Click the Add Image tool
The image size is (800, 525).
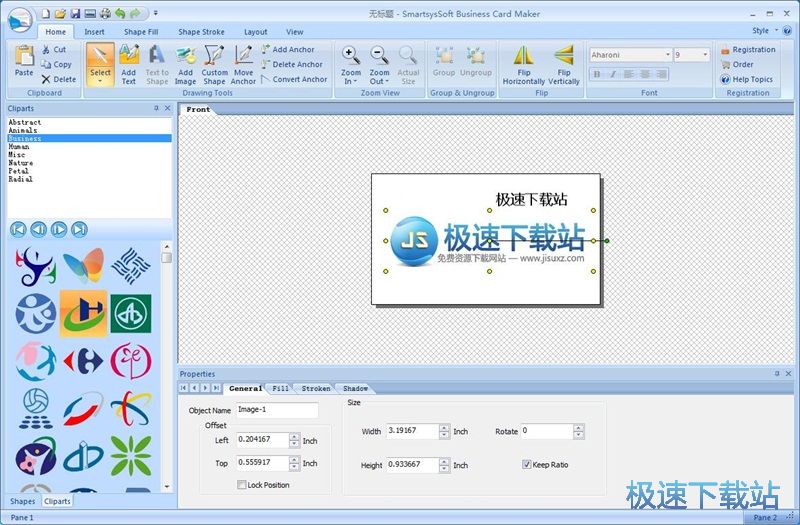point(186,64)
